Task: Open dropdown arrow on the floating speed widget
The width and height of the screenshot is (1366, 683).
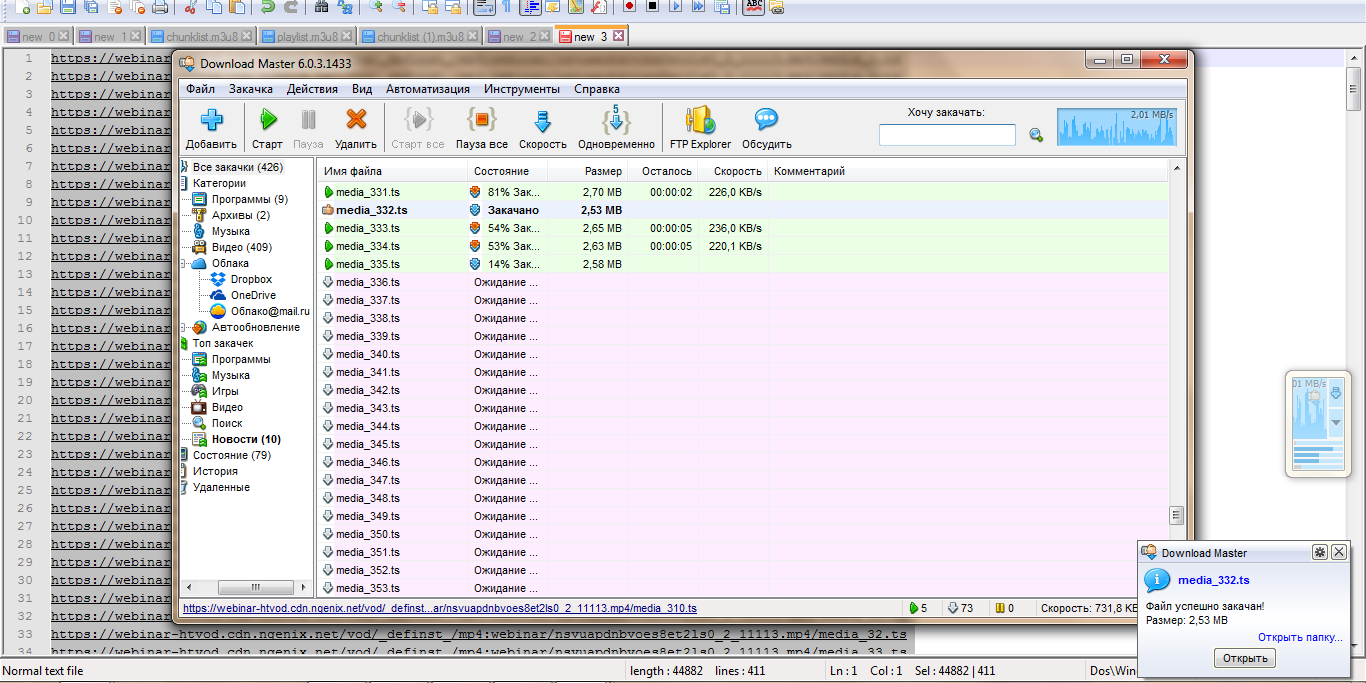Action: [1336, 423]
